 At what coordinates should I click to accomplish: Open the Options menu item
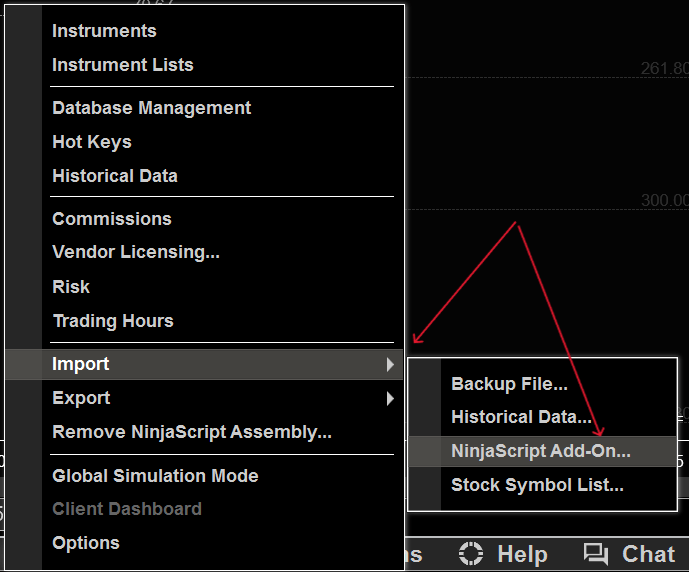[86, 543]
